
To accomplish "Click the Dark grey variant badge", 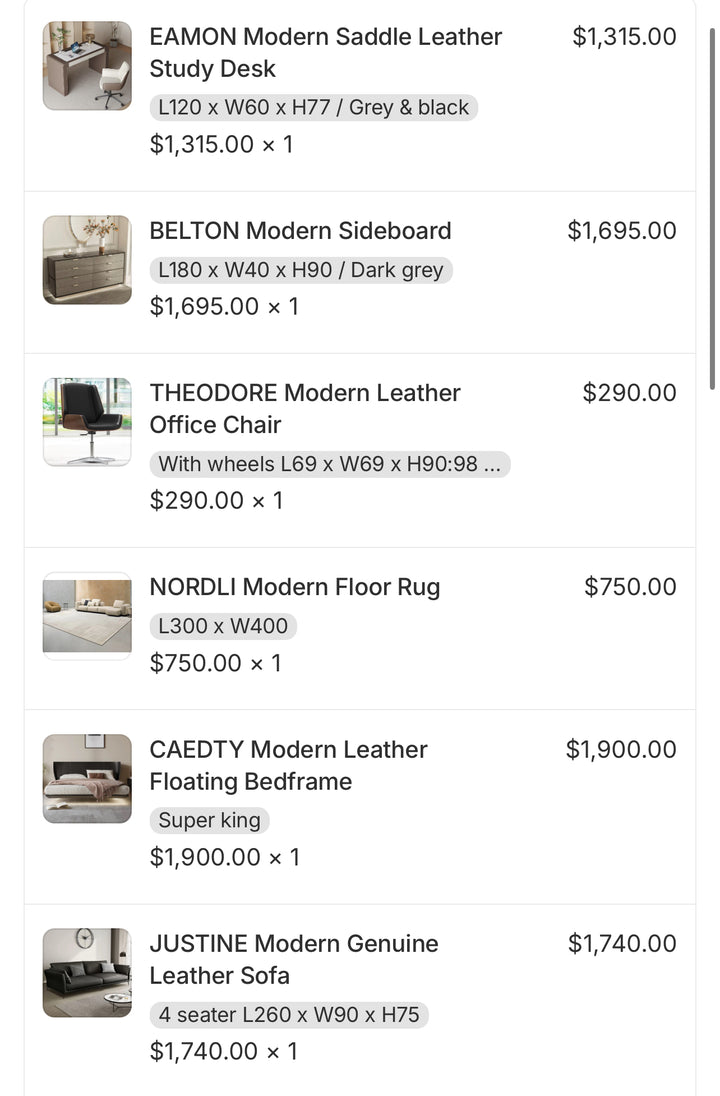I will (300, 270).
